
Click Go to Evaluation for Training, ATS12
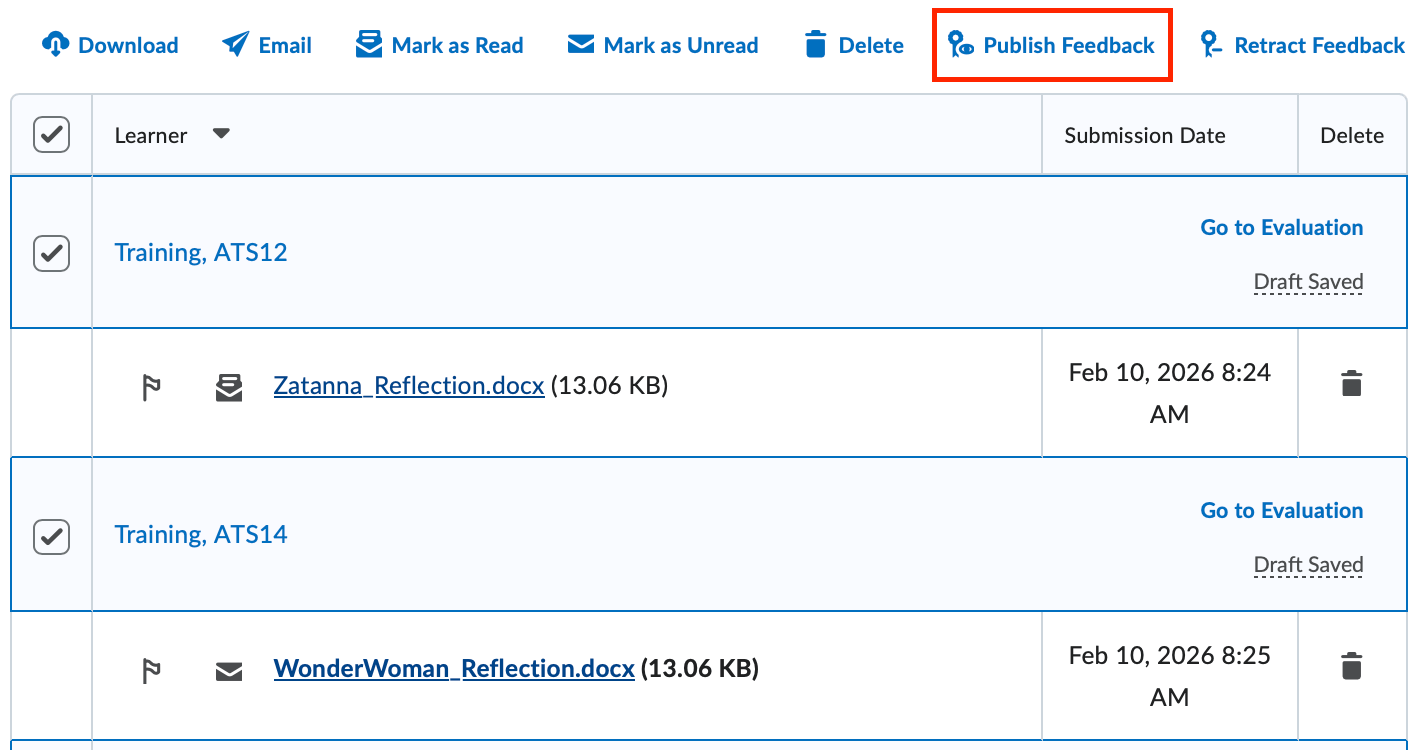(1281, 227)
